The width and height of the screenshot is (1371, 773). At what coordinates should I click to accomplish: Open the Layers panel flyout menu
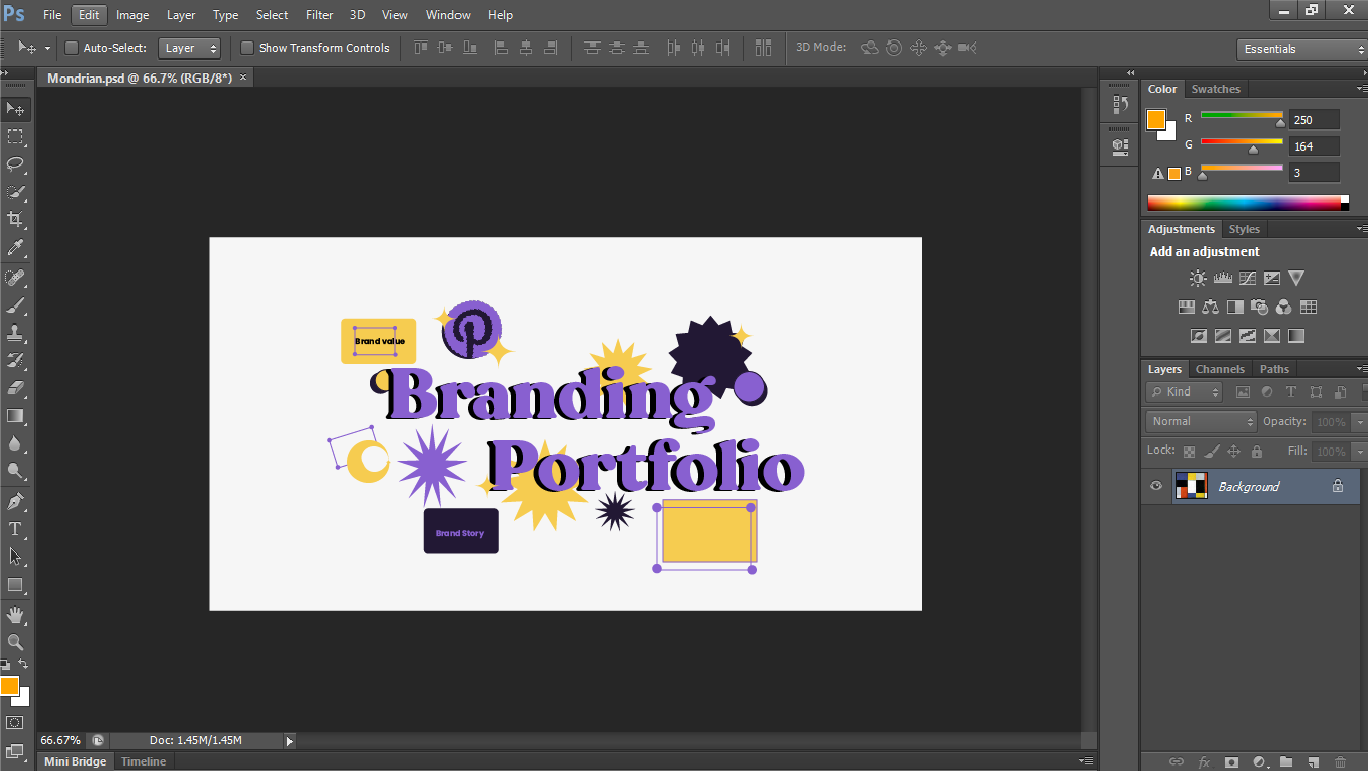(x=1360, y=369)
